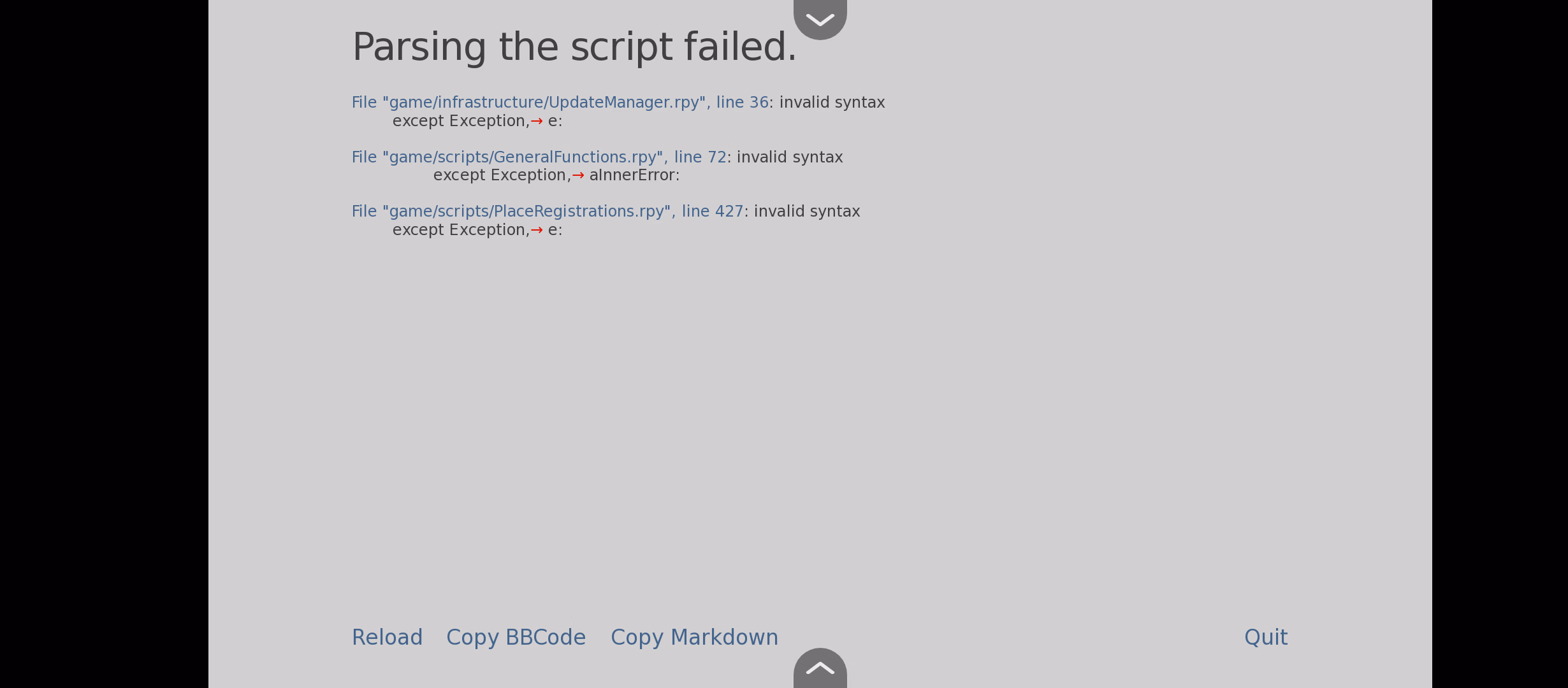Click the red arrow in the PlaceRegistrations error code
The width and height of the screenshot is (1568, 688).
click(537, 231)
